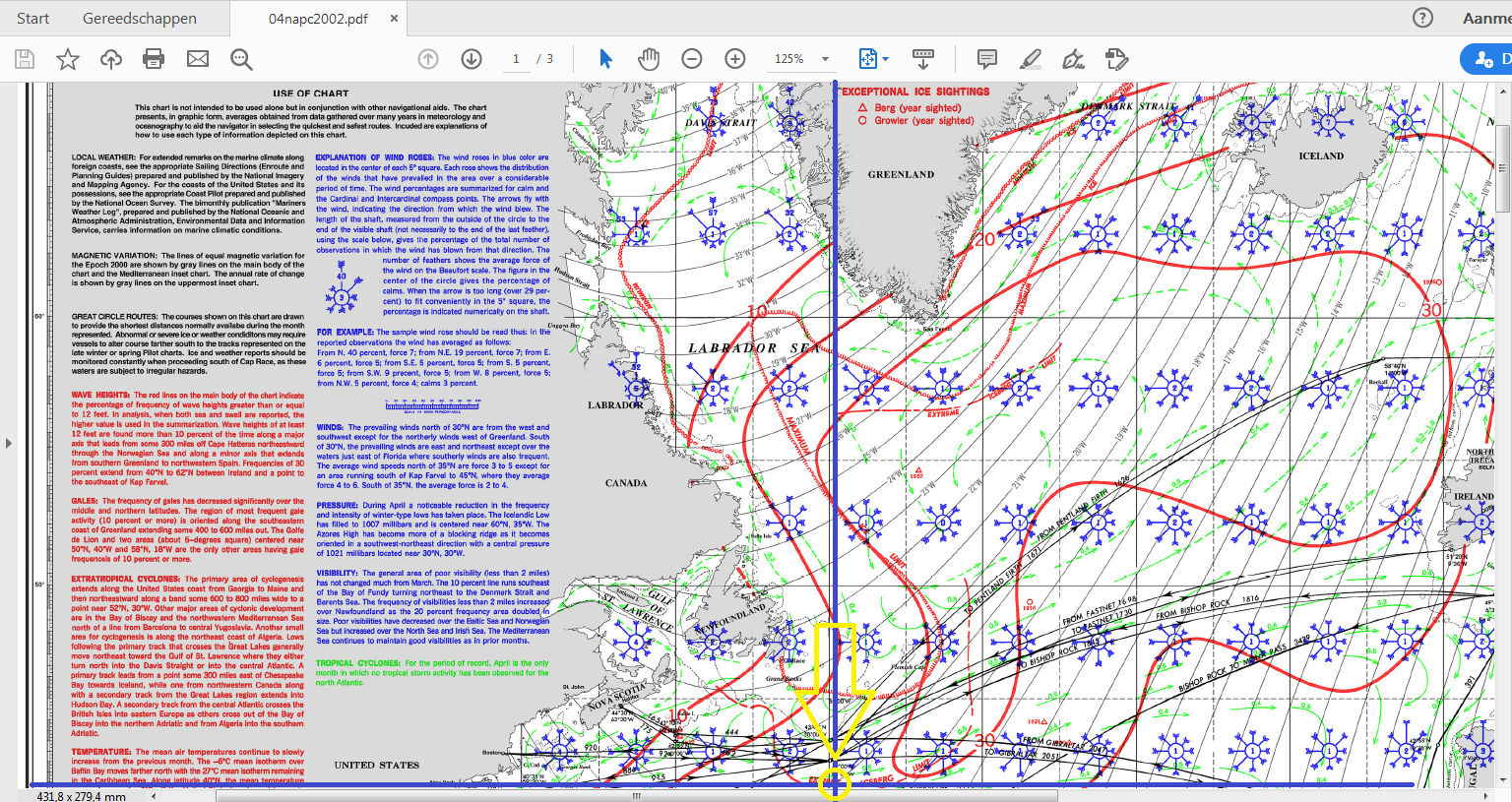
Task: Open the stamp edit tool icon
Action: (1116, 59)
